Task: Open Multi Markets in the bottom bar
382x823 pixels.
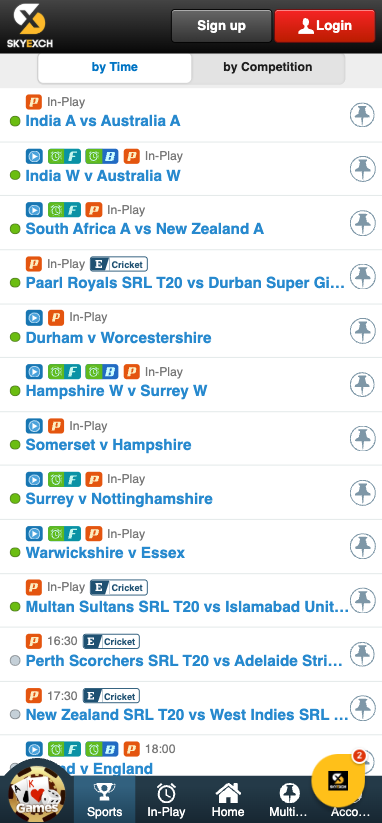Action: pyautogui.click(x=289, y=800)
